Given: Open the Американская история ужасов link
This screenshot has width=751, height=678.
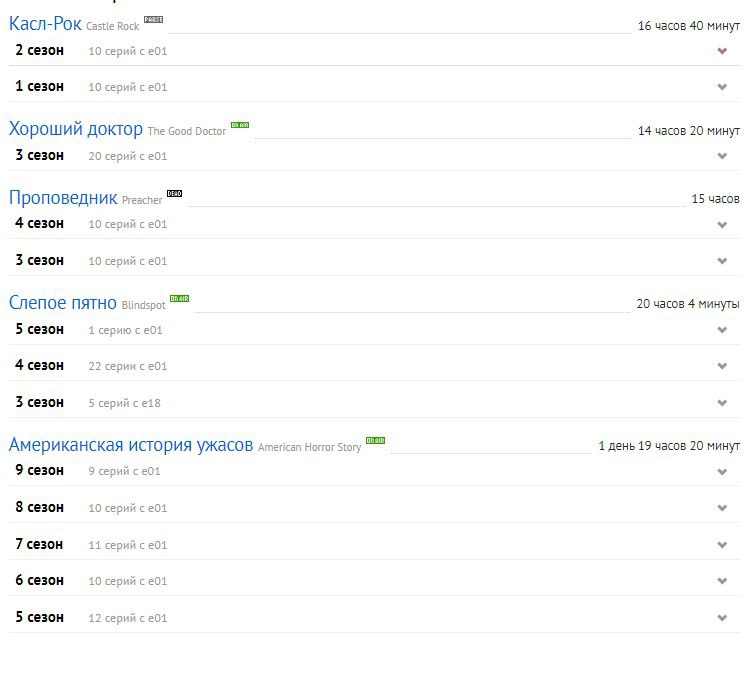Looking at the screenshot, I should [131, 445].
